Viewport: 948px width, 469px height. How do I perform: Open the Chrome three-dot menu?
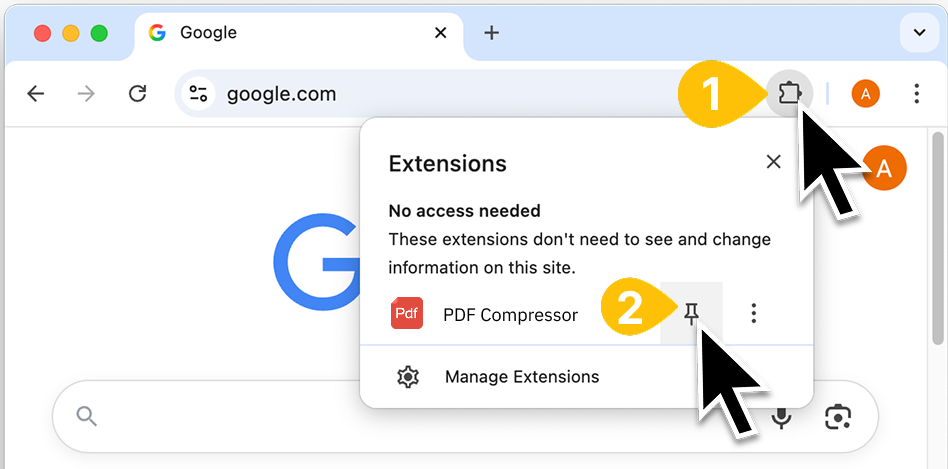click(x=916, y=94)
